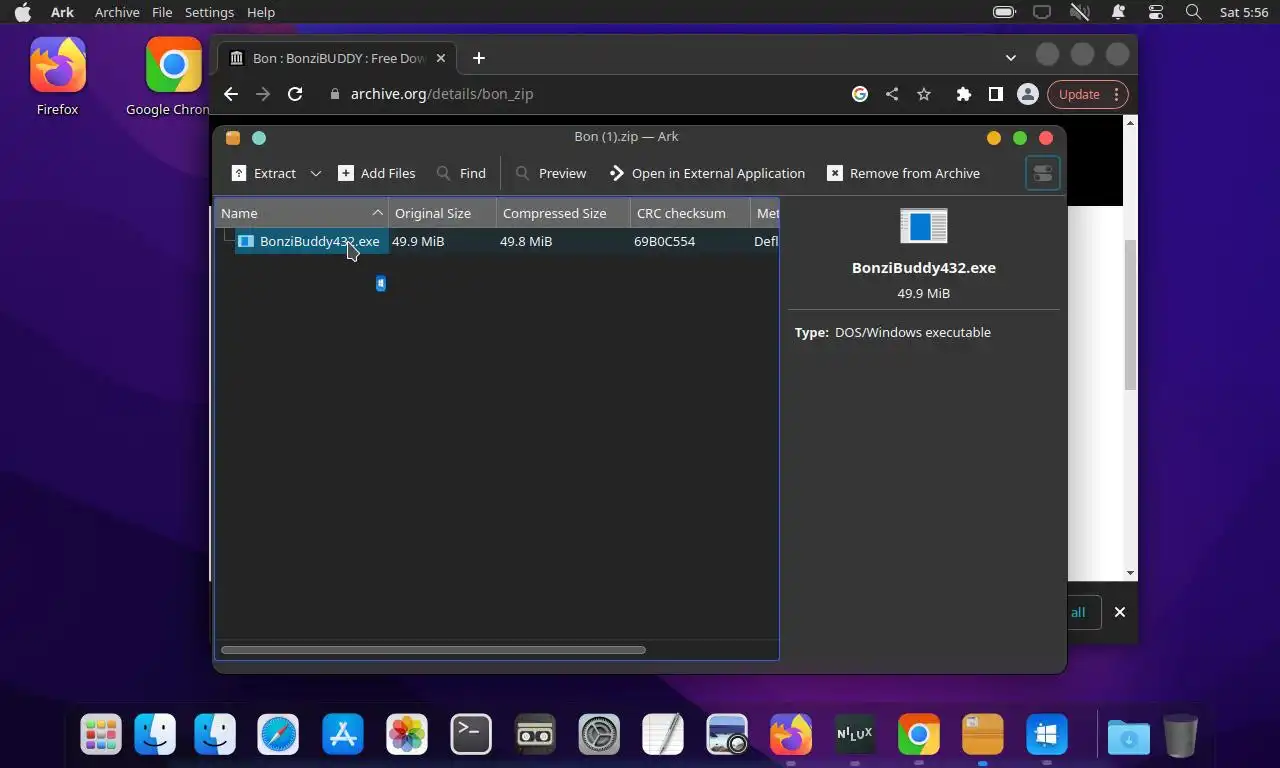Click Open in External Application
This screenshot has height=768, width=1280.
point(707,173)
